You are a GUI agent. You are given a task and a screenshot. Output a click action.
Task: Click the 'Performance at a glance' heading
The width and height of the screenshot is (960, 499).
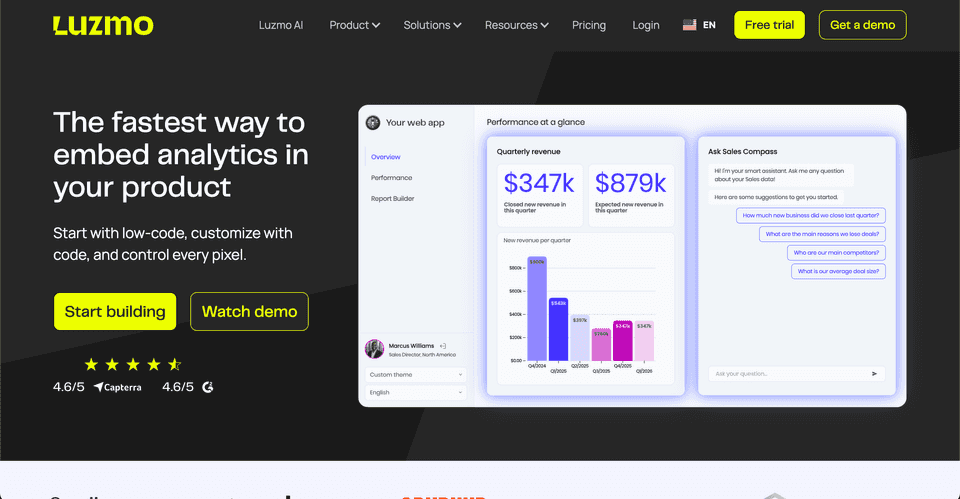coord(536,122)
